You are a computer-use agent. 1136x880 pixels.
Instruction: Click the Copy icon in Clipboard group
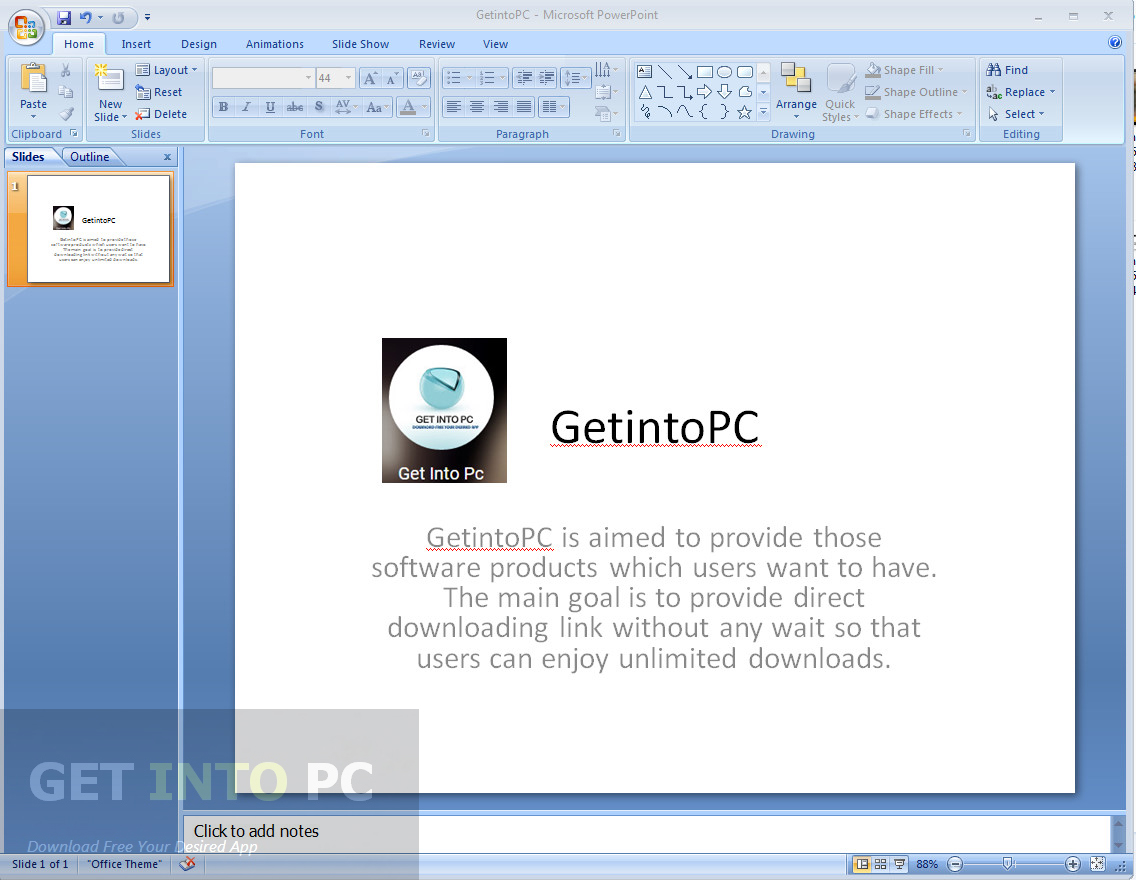click(x=66, y=92)
